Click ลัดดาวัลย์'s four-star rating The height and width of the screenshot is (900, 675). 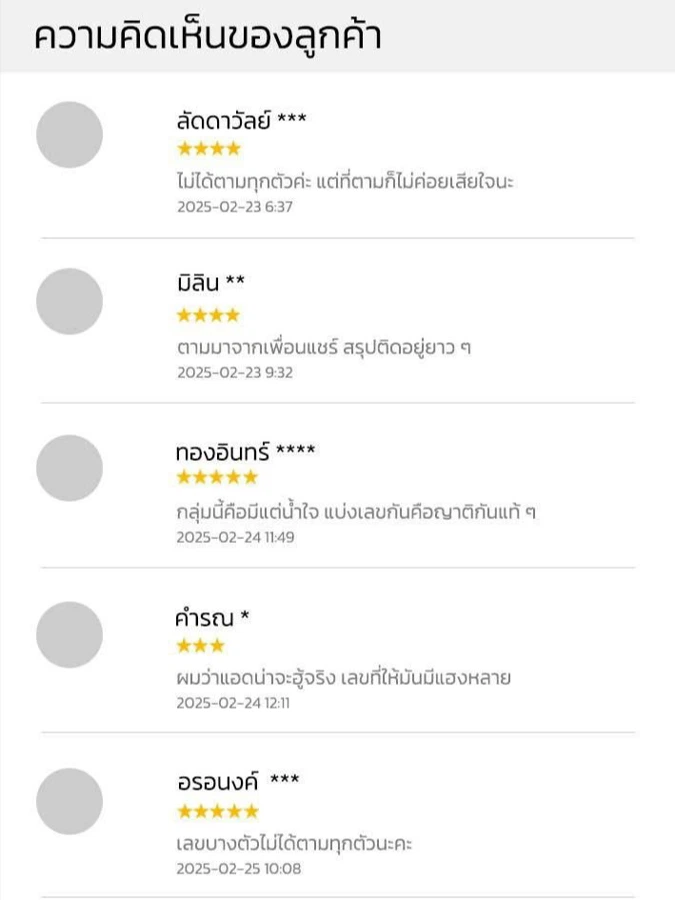click(x=209, y=149)
